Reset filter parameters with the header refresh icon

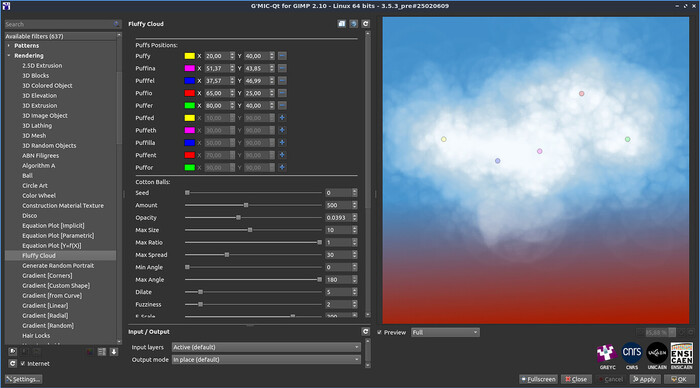point(365,24)
